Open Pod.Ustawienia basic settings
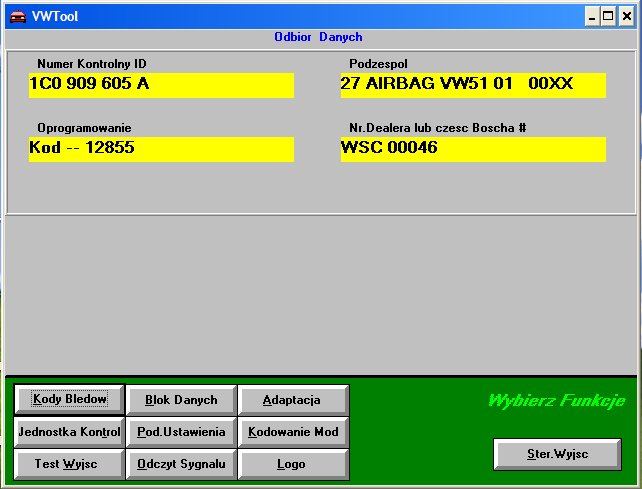 click(181, 432)
